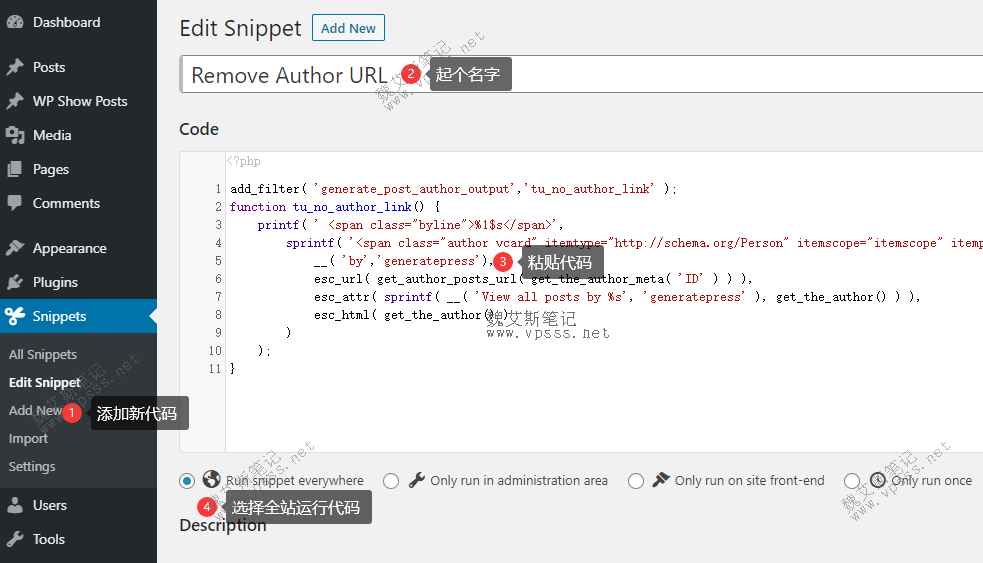
Task: Select Only run once radio button
Action: click(852, 481)
